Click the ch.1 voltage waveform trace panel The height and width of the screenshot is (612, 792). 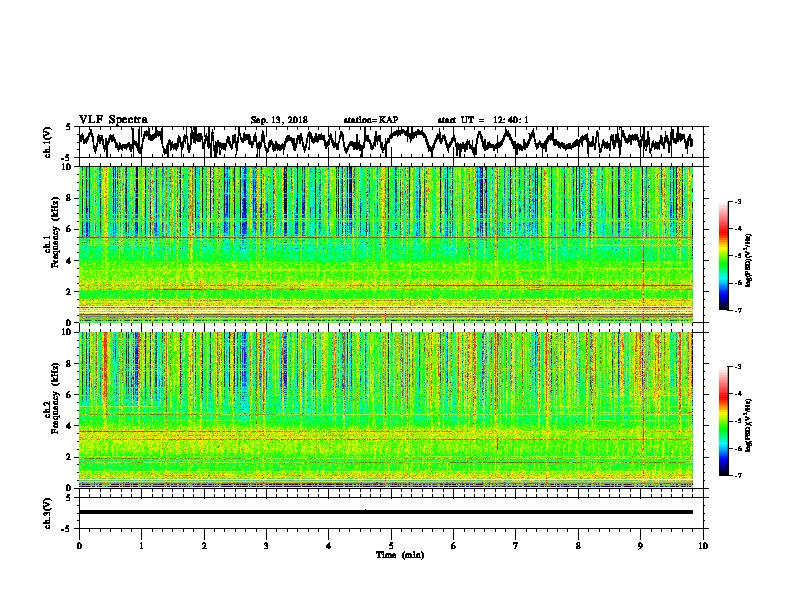click(390, 142)
